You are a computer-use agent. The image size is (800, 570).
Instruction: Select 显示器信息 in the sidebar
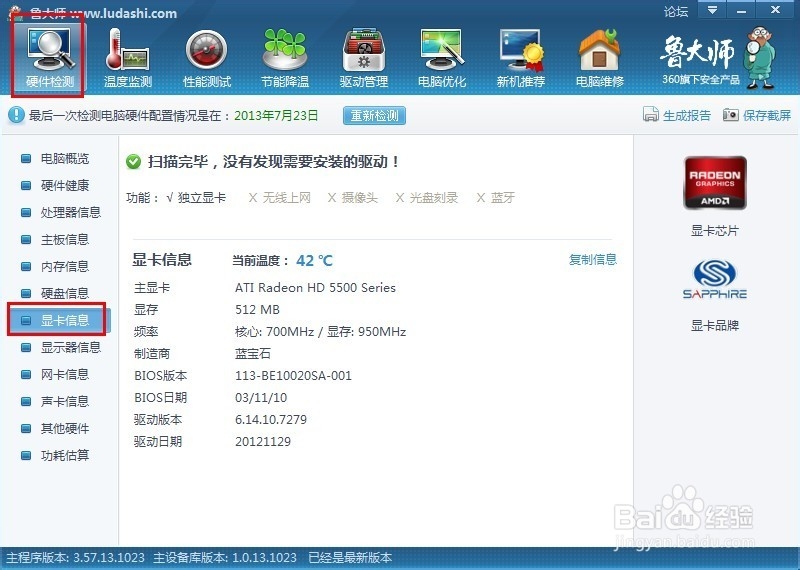pos(70,348)
